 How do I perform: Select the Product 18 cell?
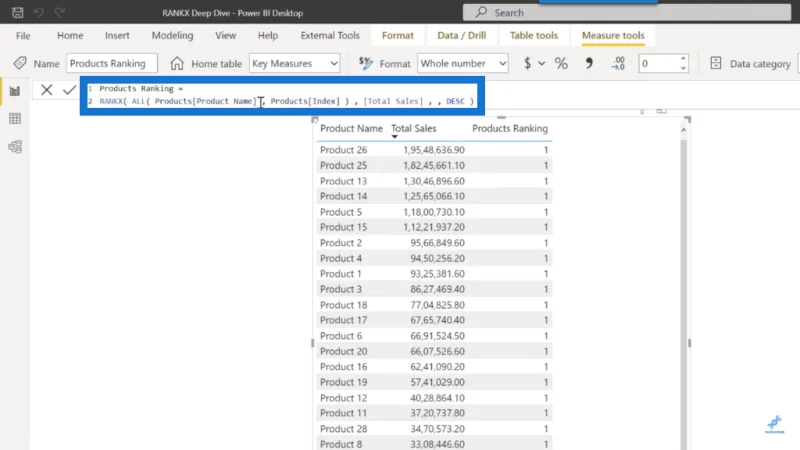click(x=343, y=305)
